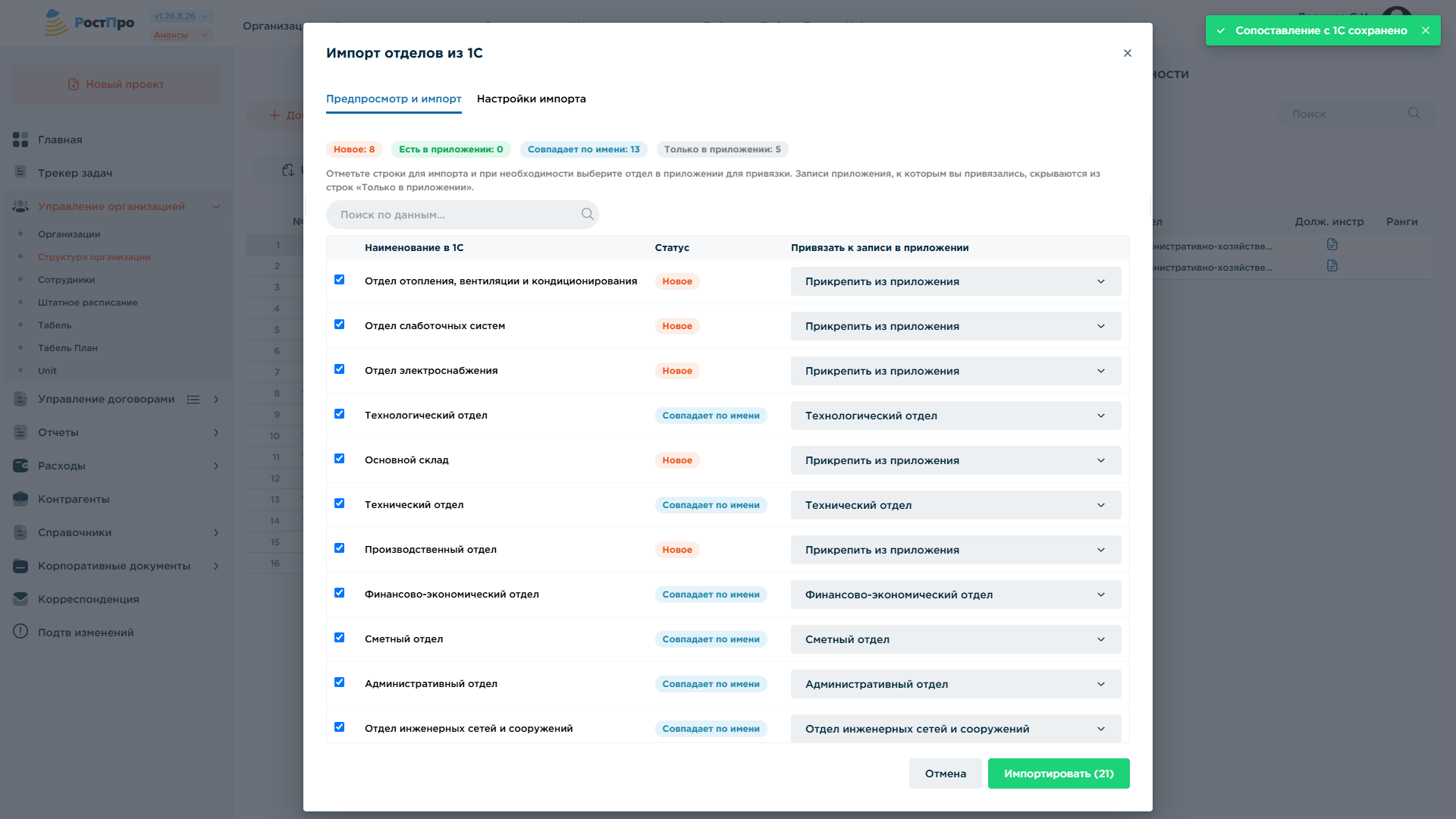Click the Справочники sidebar icon
This screenshot has height=819, width=1456.
click(x=20, y=532)
